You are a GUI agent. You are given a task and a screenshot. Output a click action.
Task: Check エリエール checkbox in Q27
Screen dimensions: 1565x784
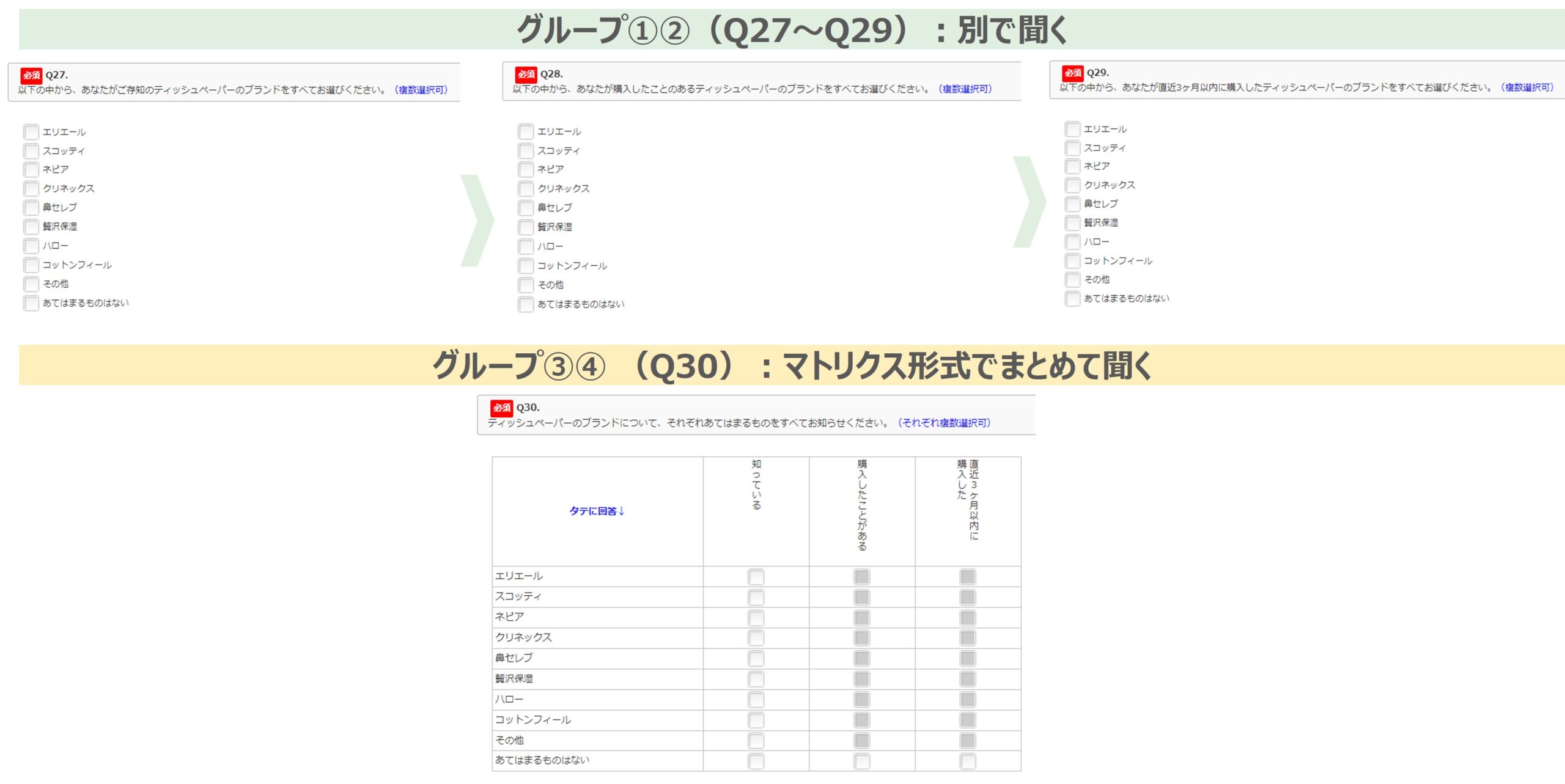tap(31, 132)
